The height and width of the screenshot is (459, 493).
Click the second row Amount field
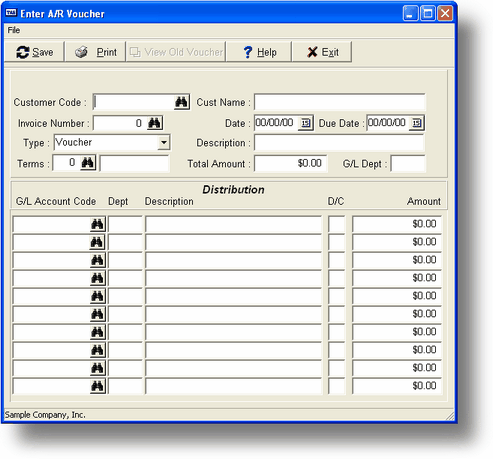pyautogui.click(x=397, y=242)
